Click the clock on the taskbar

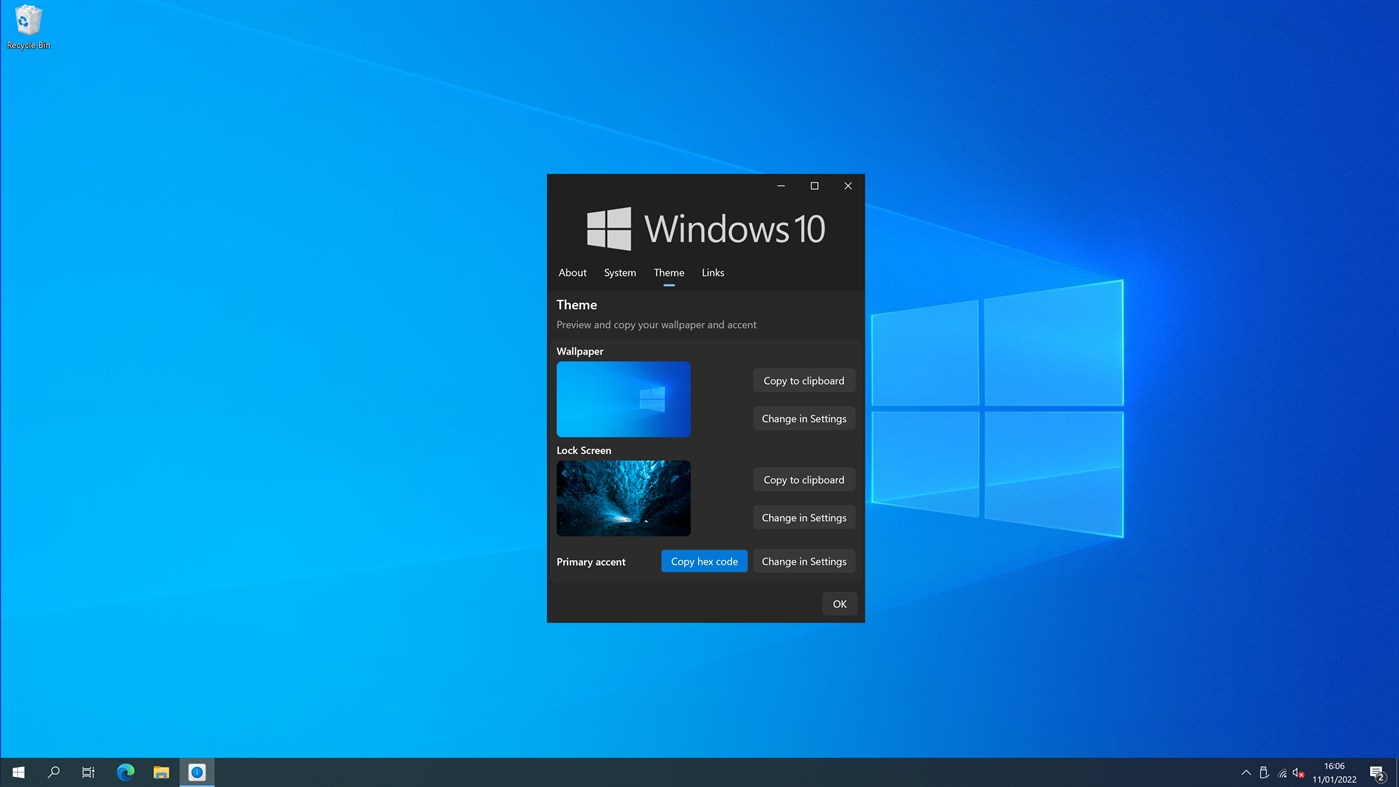[x=1333, y=771]
